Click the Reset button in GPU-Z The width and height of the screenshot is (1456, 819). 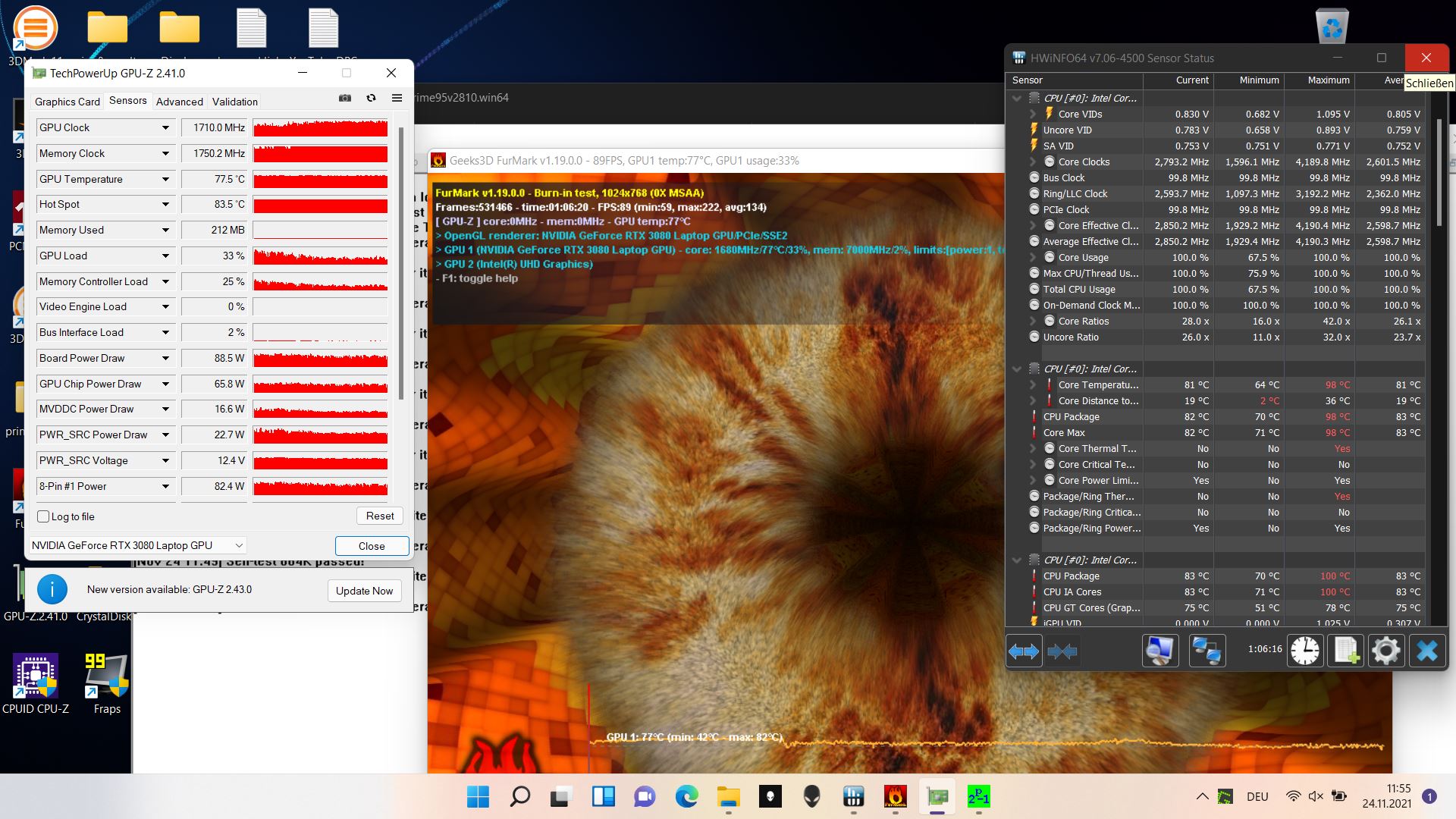tap(380, 516)
